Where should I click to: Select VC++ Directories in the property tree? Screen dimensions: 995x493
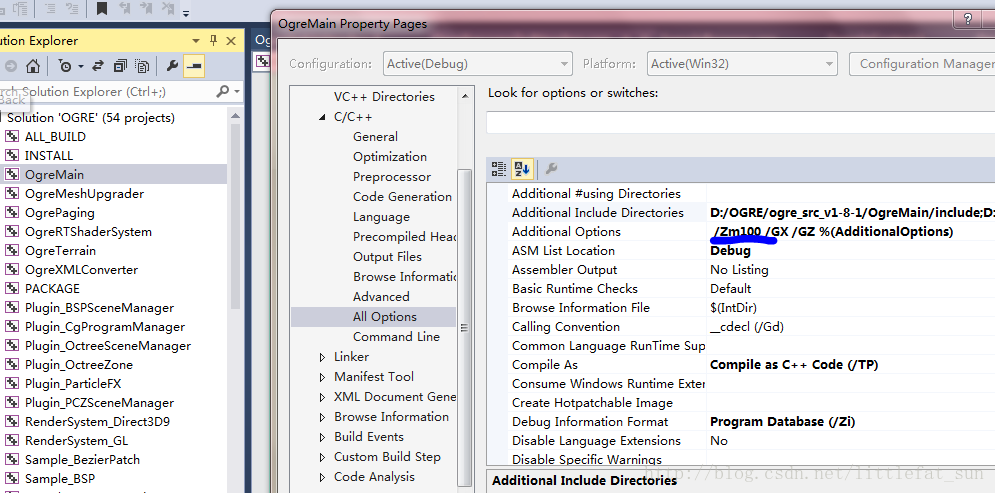[x=384, y=97]
